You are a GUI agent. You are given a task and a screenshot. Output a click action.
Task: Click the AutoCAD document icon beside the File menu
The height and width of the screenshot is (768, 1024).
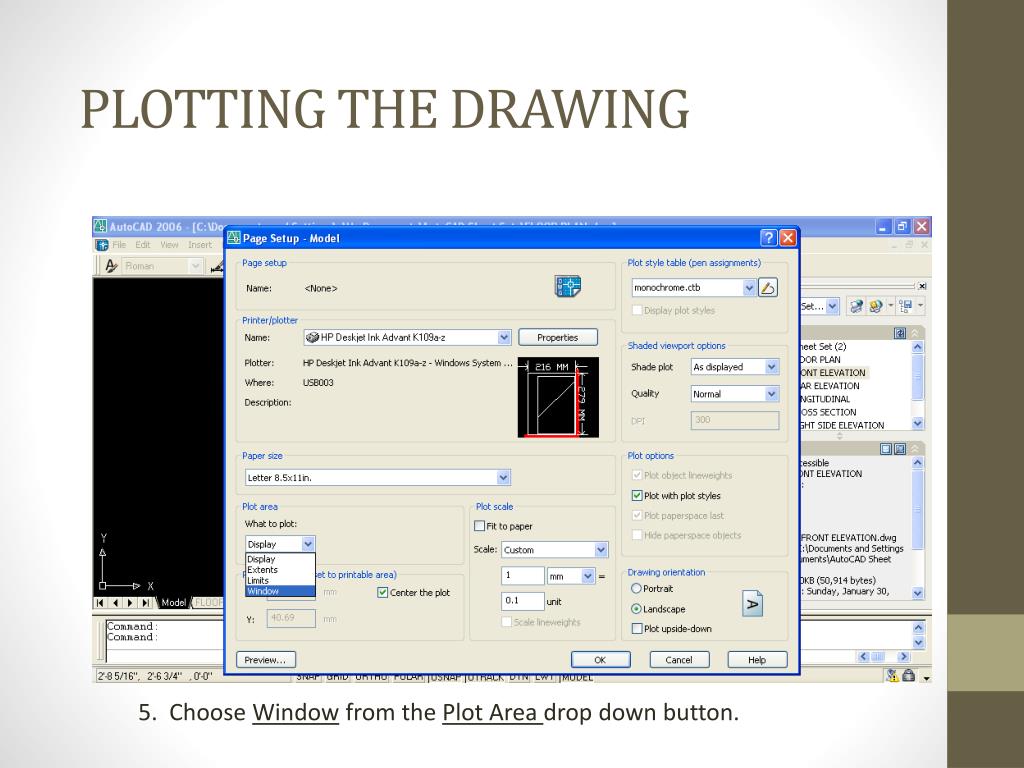point(102,245)
